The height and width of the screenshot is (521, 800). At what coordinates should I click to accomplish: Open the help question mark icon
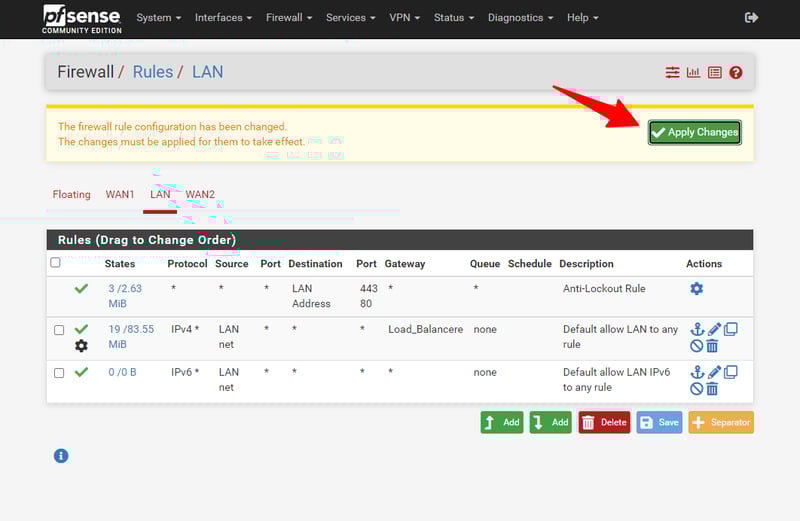736,73
